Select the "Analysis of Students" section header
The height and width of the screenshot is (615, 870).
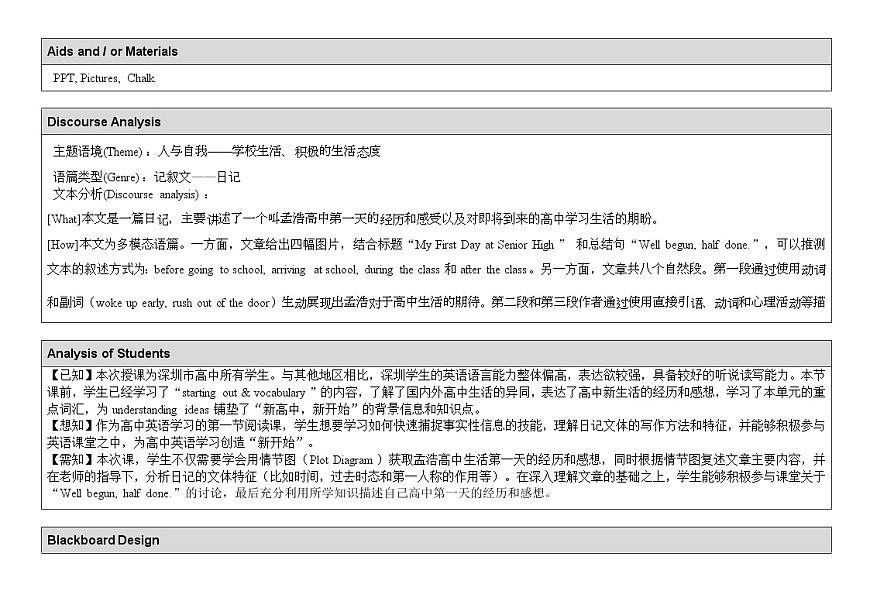pyautogui.click(x=108, y=353)
